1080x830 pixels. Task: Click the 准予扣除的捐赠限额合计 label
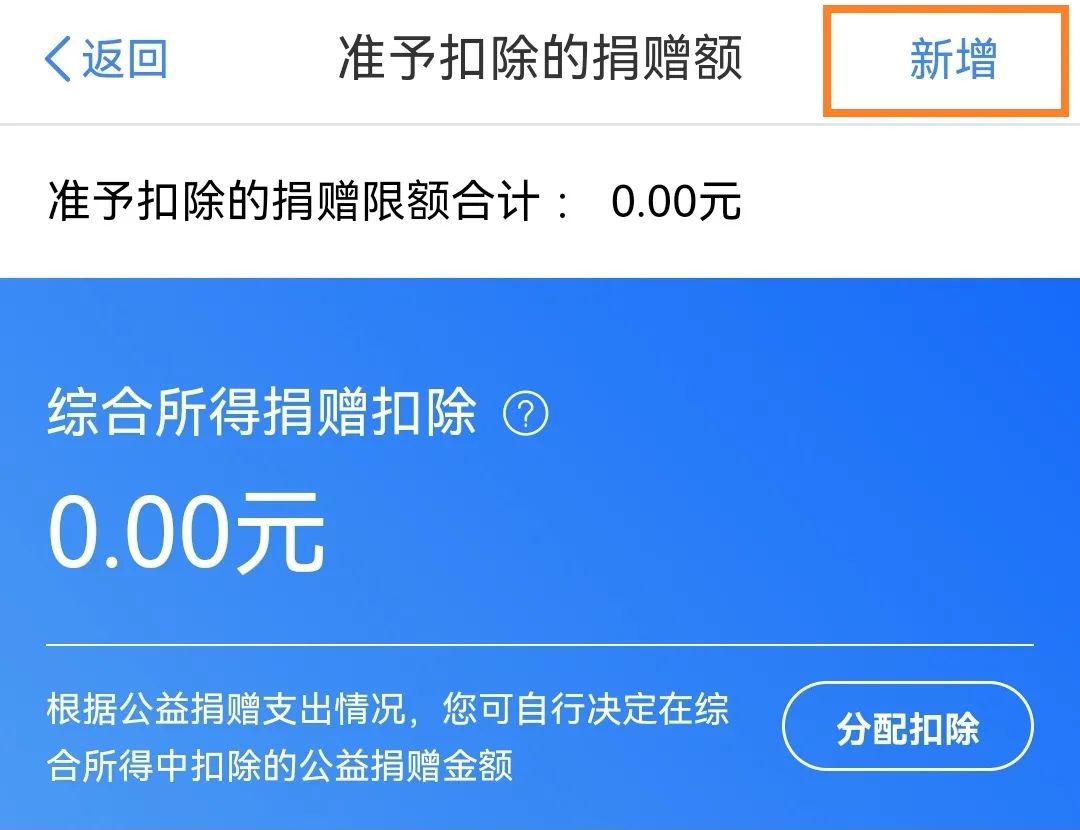coord(294,201)
